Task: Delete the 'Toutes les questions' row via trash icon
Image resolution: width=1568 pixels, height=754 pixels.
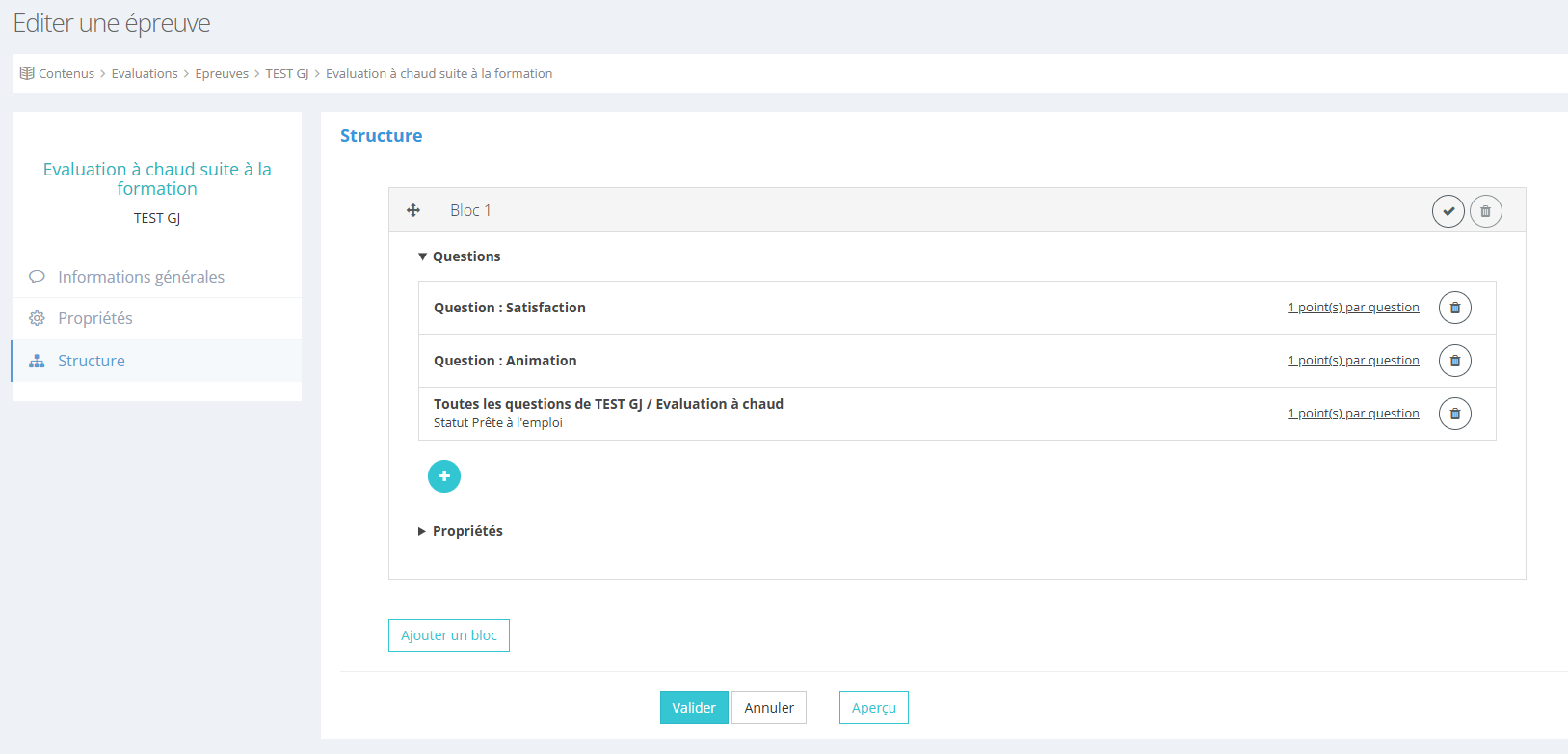Action: pyautogui.click(x=1454, y=414)
